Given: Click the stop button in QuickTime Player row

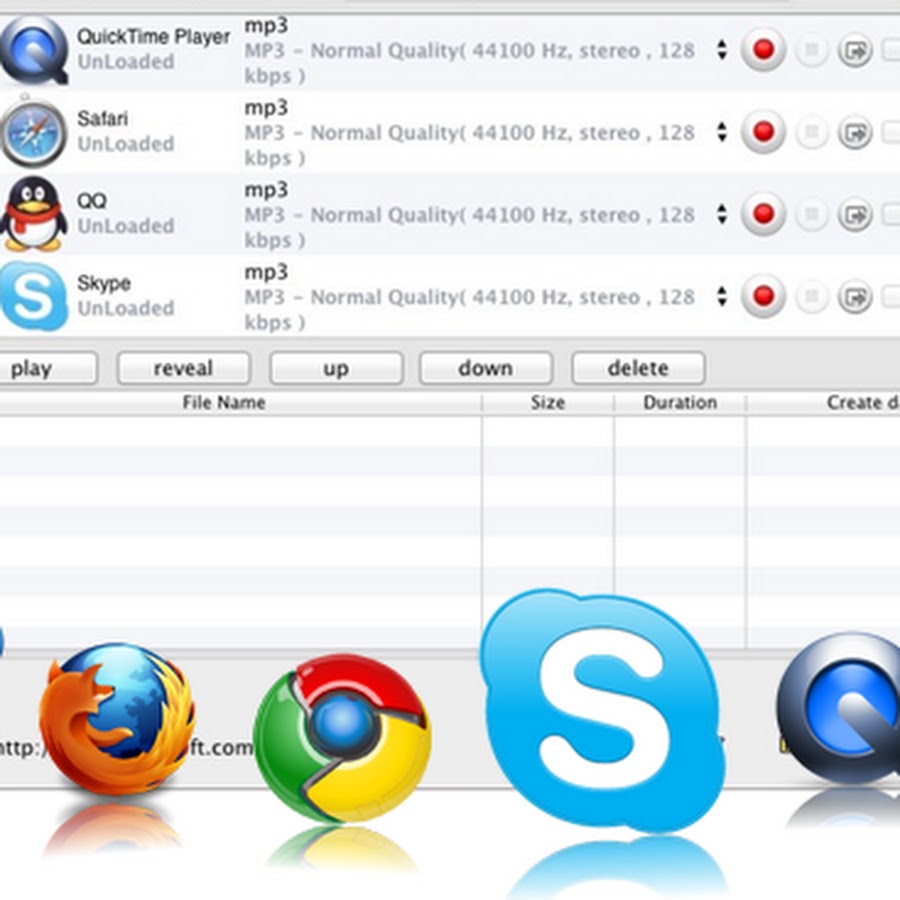Looking at the screenshot, I should (x=812, y=51).
